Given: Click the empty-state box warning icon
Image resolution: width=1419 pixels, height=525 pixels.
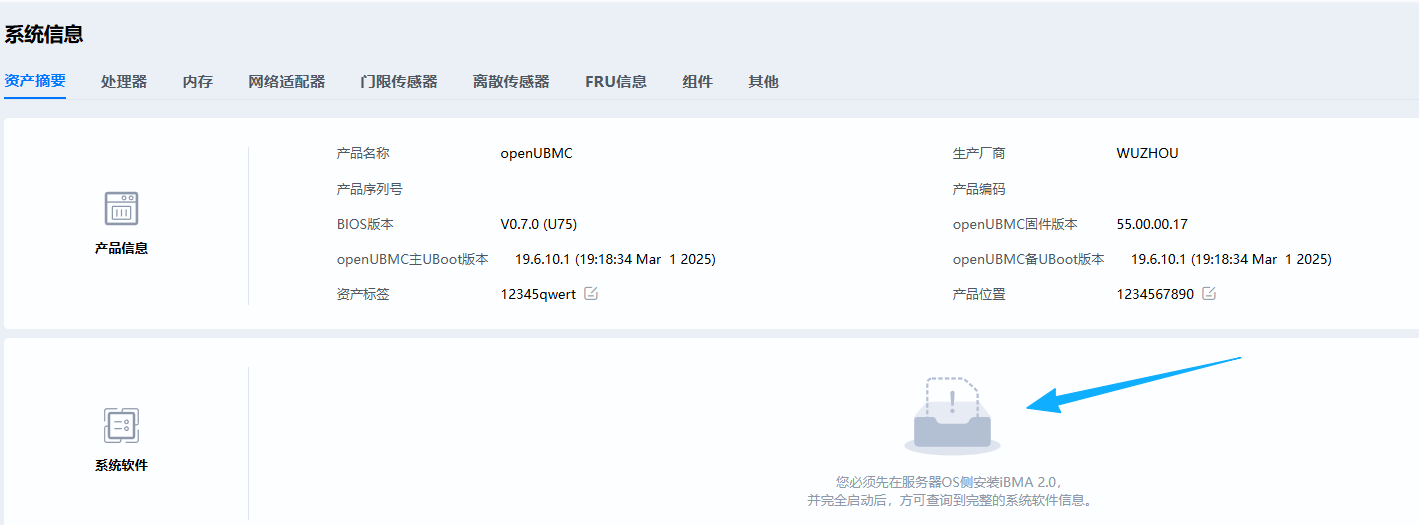Looking at the screenshot, I should click(952, 415).
